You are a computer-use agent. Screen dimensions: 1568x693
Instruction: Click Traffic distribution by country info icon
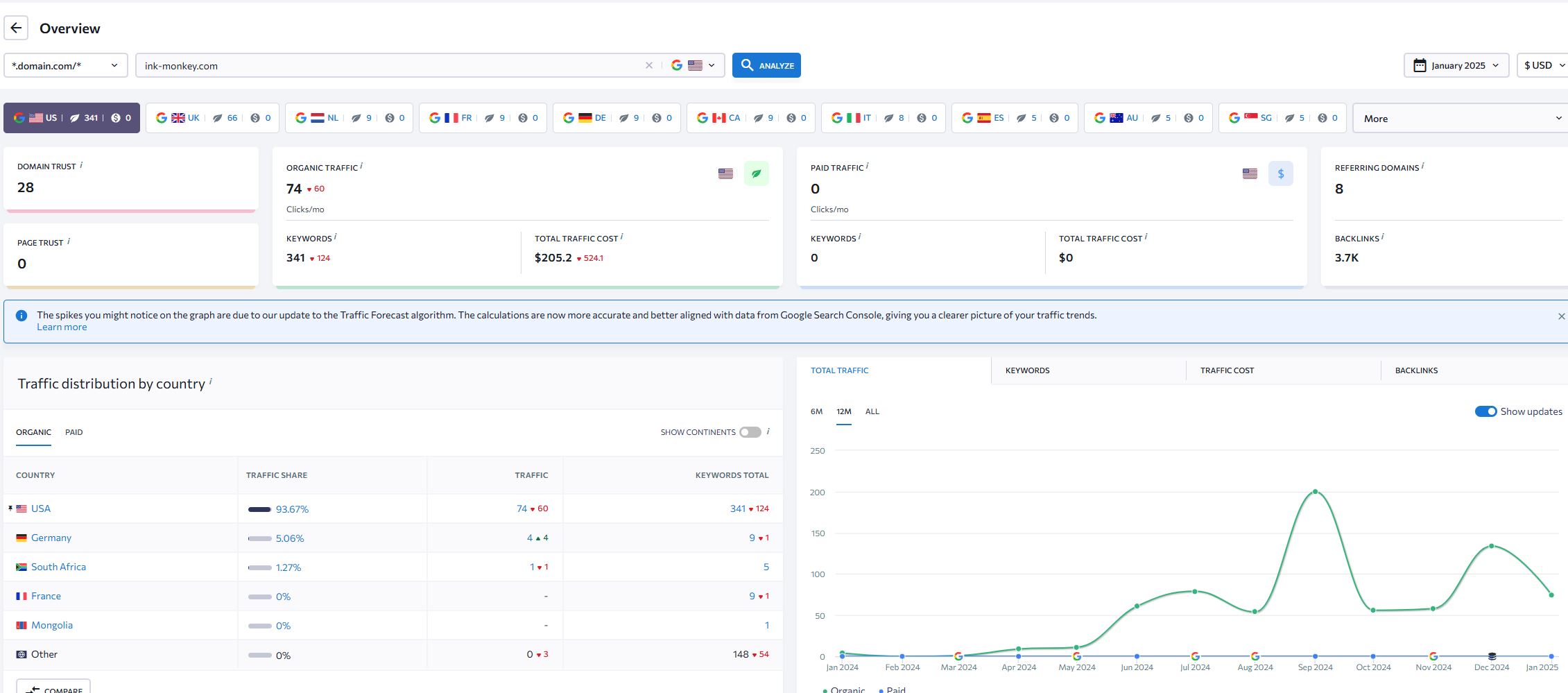[x=210, y=382]
